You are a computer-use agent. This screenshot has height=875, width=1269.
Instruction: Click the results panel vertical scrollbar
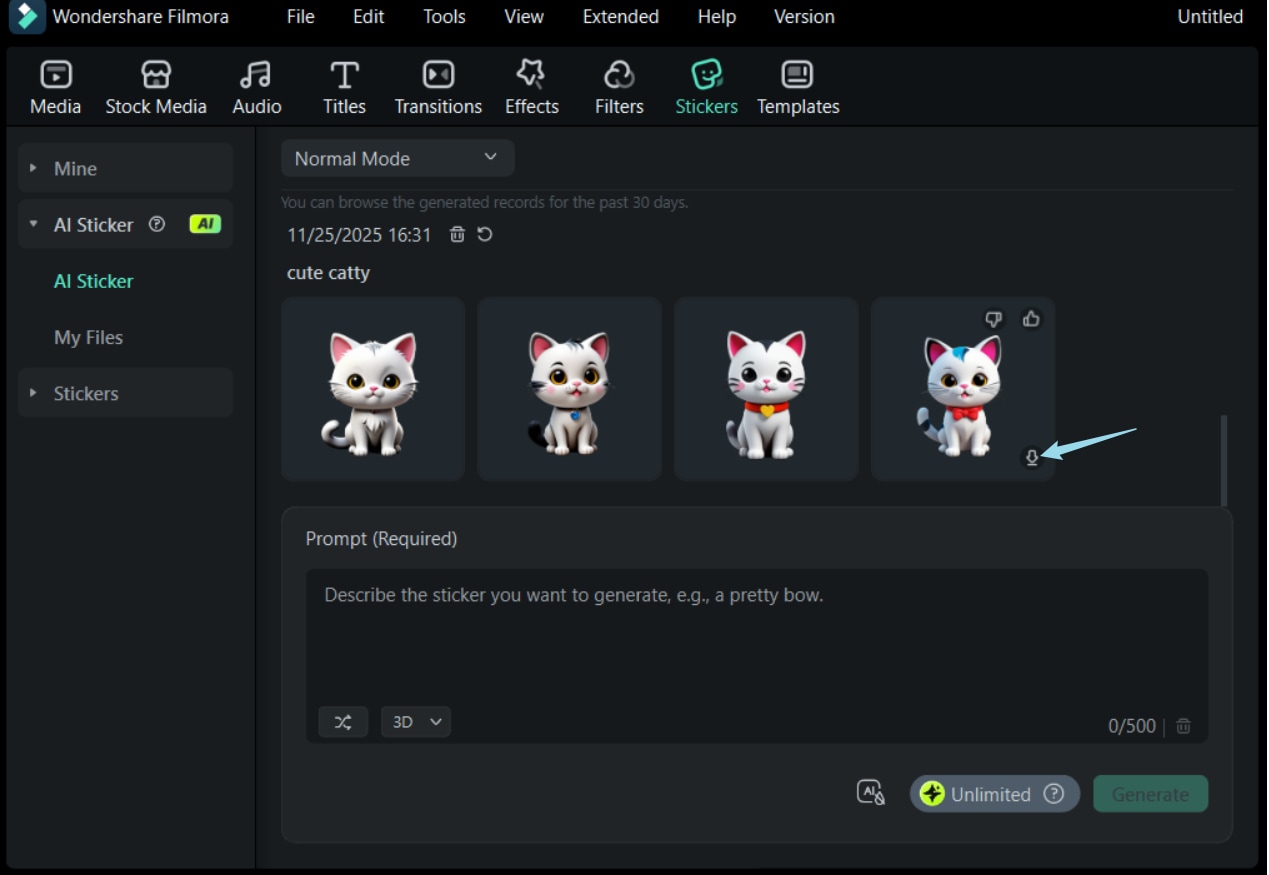click(1224, 461)
